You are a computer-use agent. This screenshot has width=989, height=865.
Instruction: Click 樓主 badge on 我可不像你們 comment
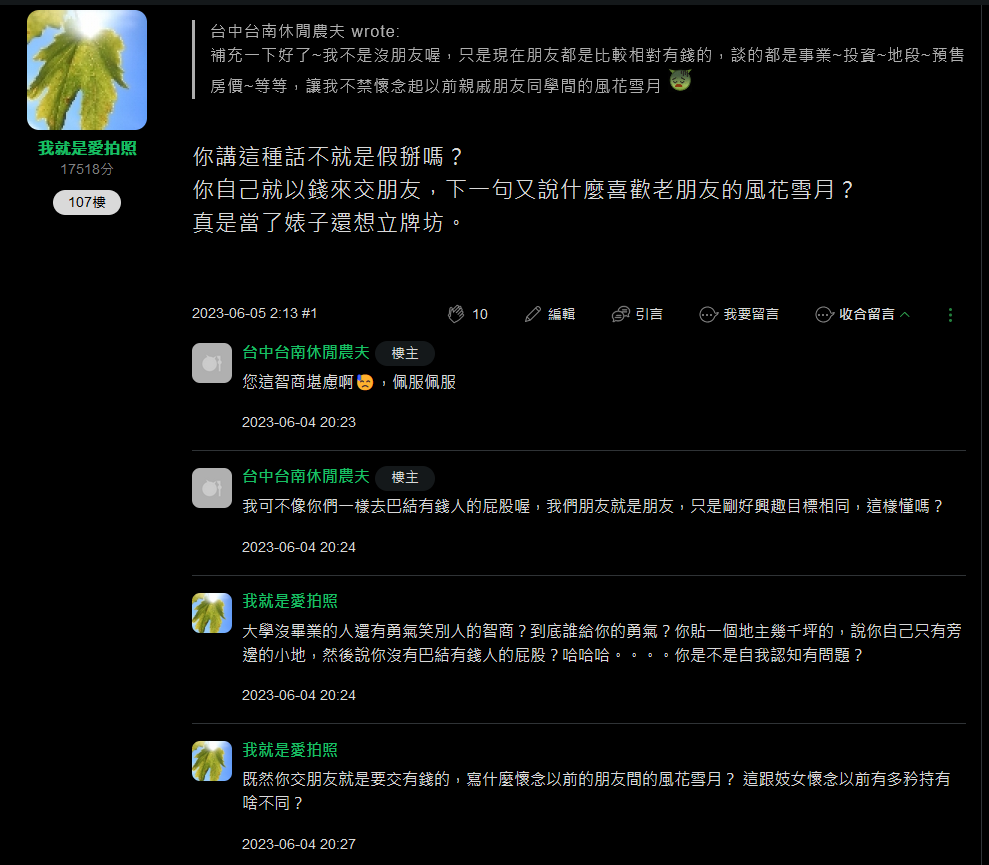coord(405,478)
